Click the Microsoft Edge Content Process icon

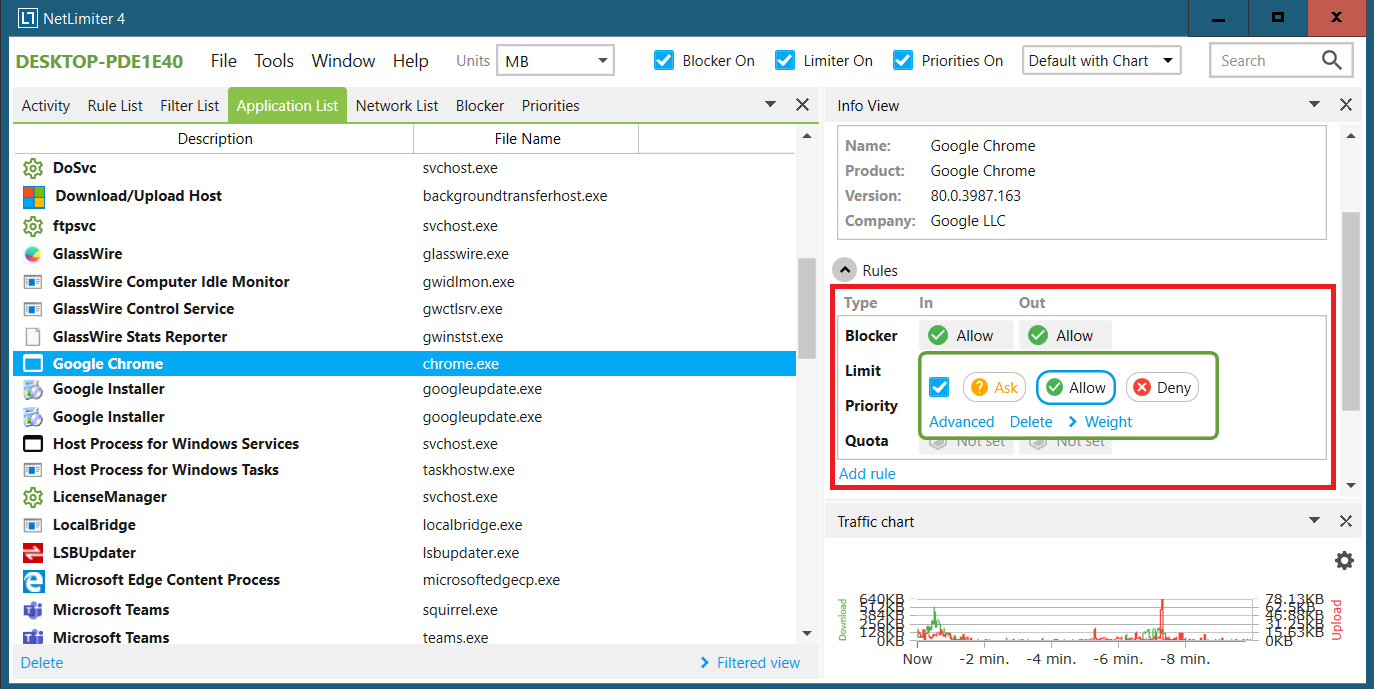click(x=34, y=580)
